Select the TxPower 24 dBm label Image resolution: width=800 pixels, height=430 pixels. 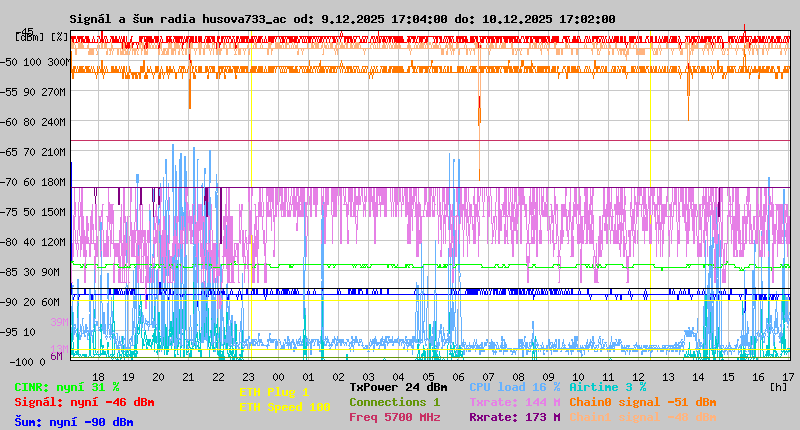point(398,386)
